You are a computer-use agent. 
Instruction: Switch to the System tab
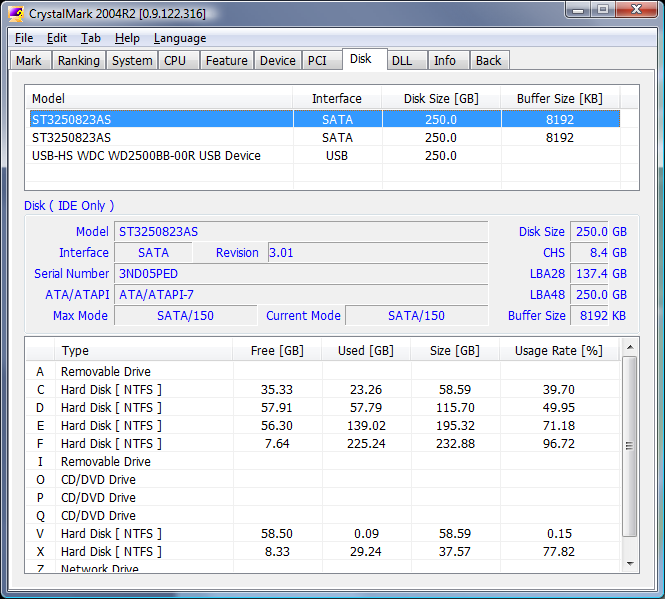click(x=132, y=60)
